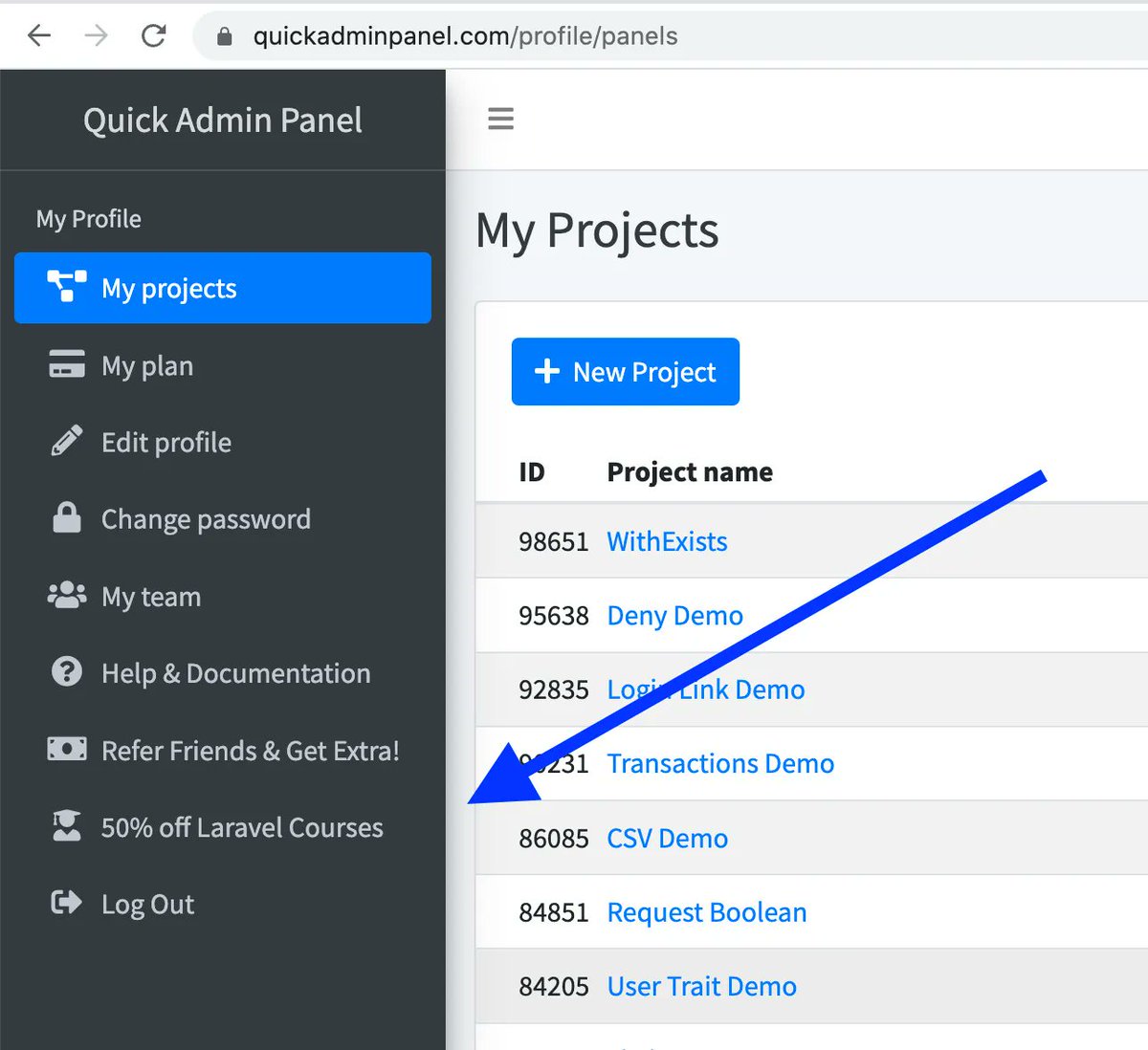Open the User Trait Demo project
Screen dimensions: 1148x1050
pyautogui.click(x=701, y=986)
